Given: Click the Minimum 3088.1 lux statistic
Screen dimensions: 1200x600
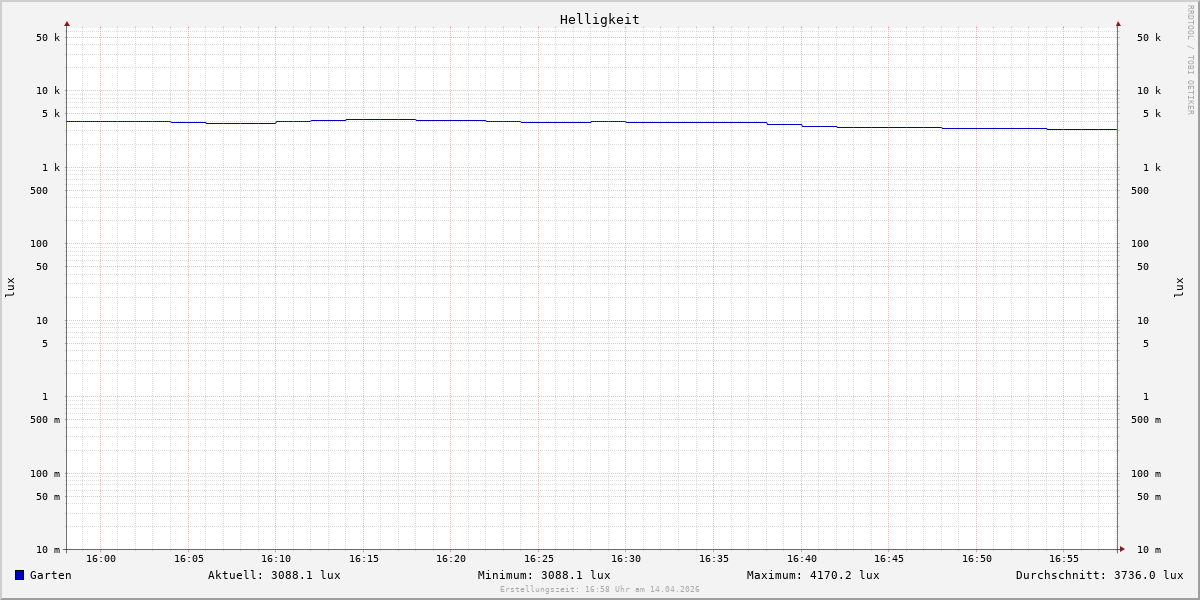Looking at the screenshot, I should [544, 575].
